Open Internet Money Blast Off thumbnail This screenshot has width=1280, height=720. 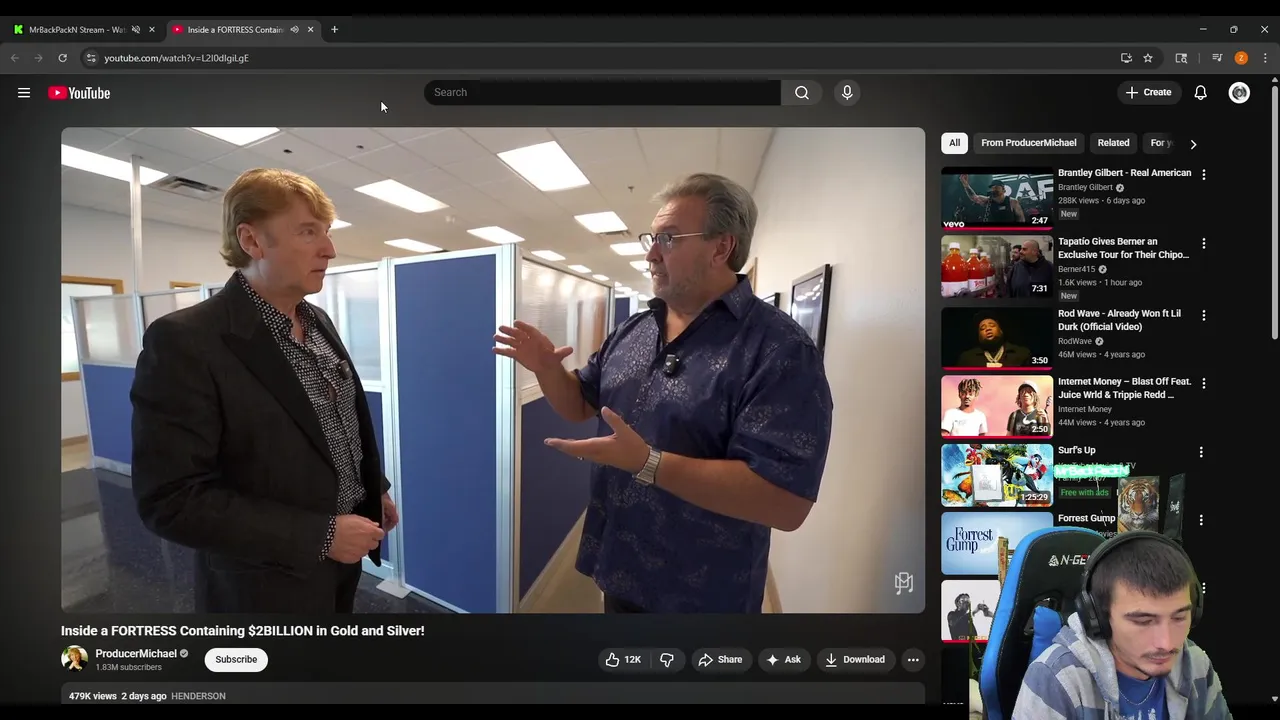click(x=997, y=406)
